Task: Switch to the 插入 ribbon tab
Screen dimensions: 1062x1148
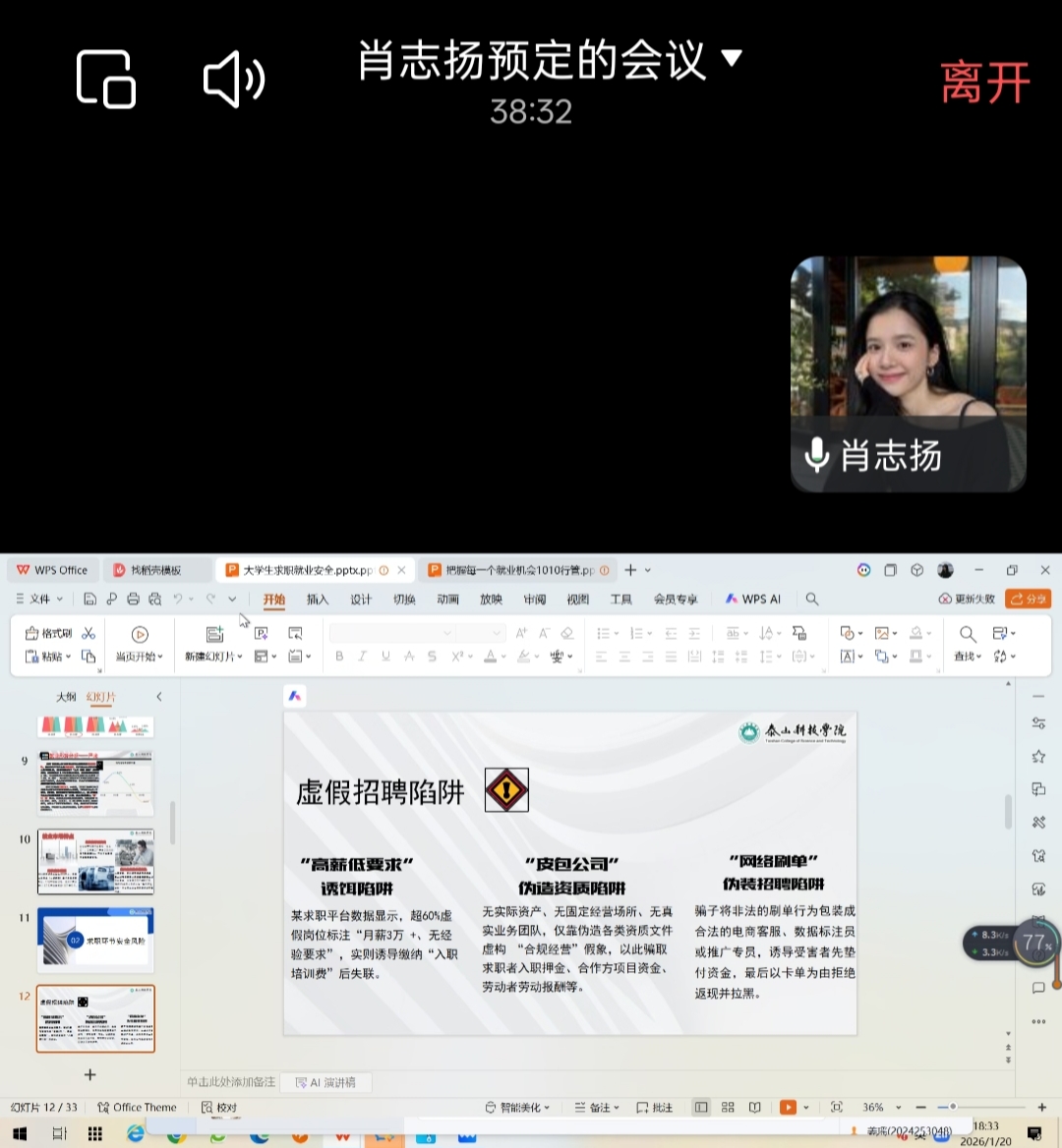Action: click(x=318, y=599)
